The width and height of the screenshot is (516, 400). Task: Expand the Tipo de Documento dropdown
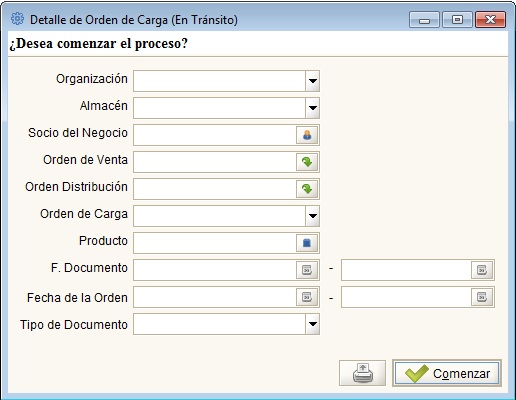coord(313,324)
